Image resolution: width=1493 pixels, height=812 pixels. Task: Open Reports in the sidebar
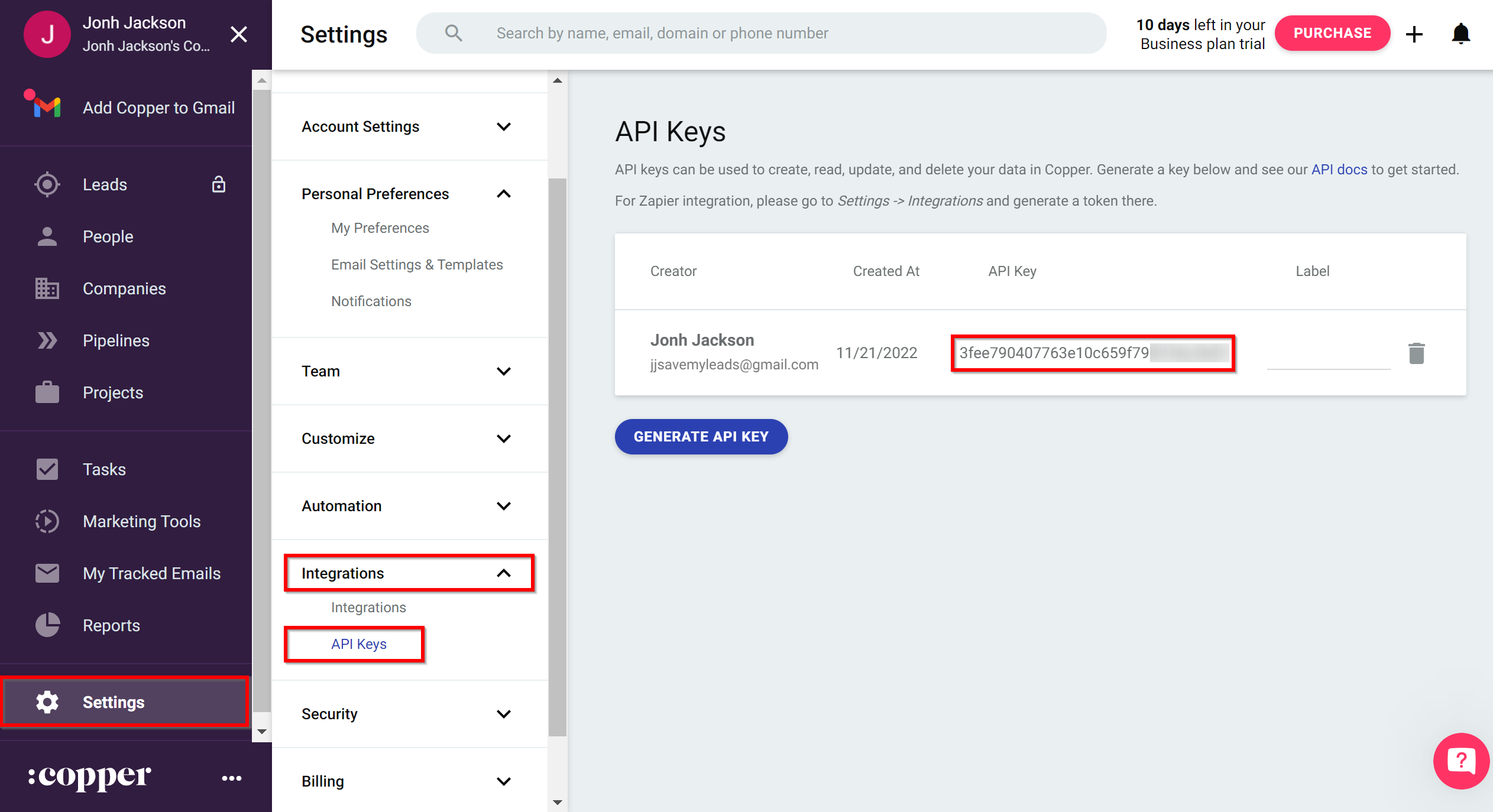[111, 625]
